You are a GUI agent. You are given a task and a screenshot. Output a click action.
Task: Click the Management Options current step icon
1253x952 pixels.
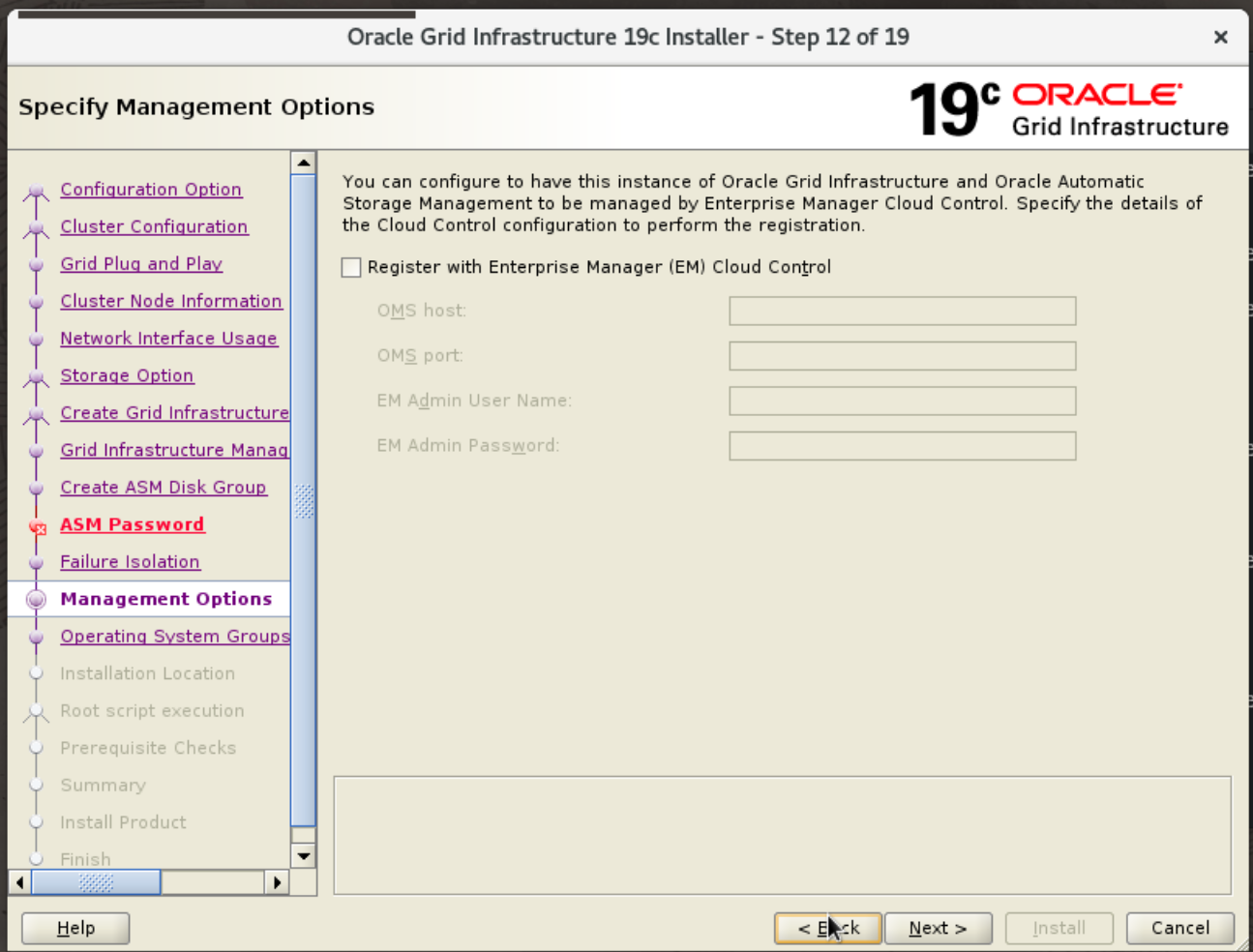coord(36,600)
